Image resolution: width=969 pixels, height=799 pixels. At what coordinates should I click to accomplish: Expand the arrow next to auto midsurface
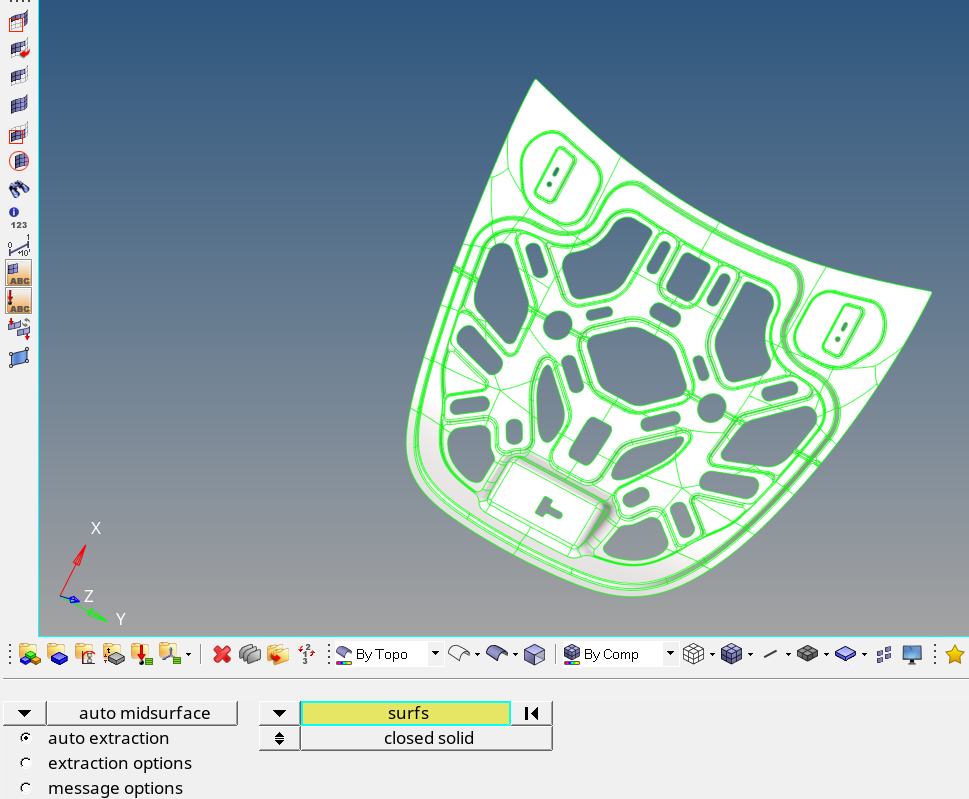[22, 713]
